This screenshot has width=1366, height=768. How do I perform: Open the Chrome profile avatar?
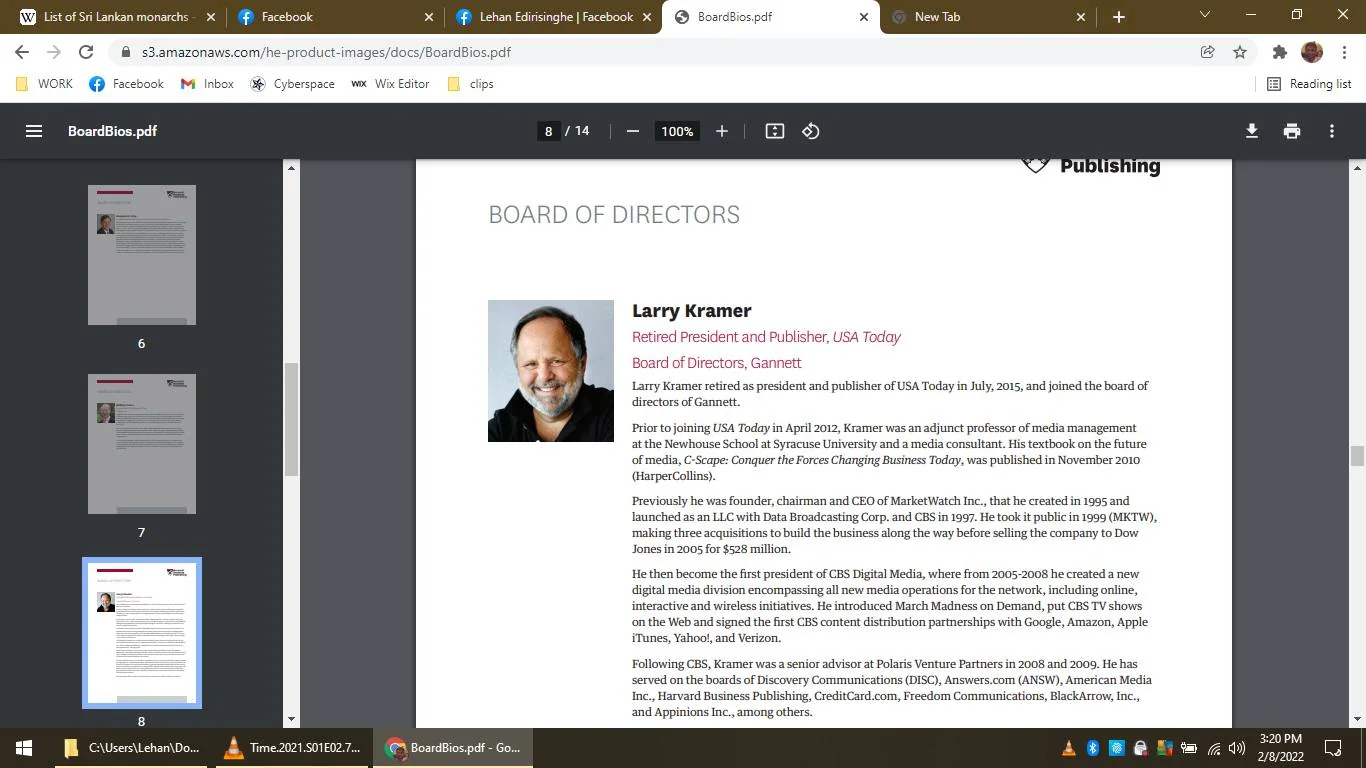click(x=1312, y=52)
